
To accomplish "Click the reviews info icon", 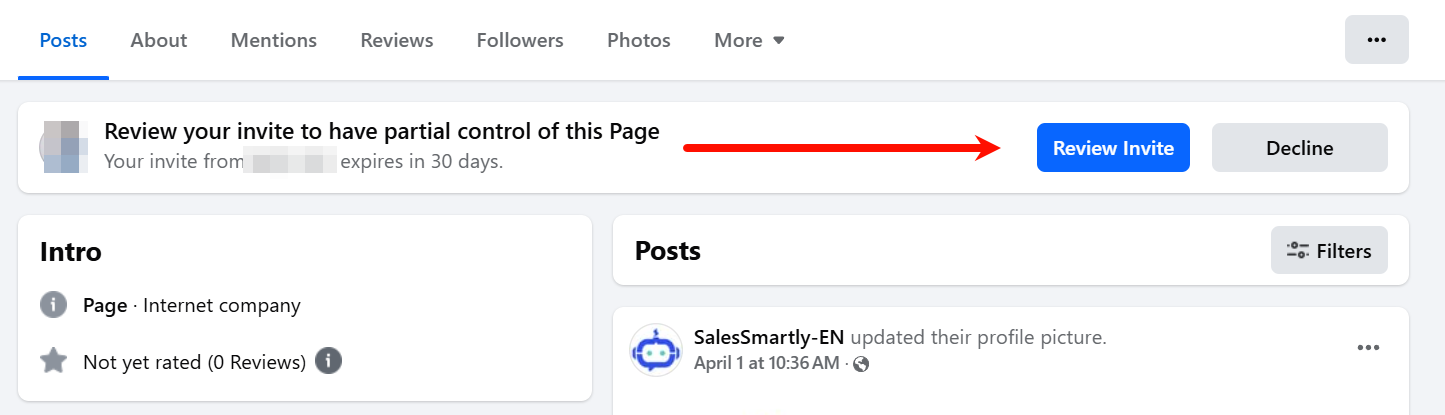I will (329, 361).
